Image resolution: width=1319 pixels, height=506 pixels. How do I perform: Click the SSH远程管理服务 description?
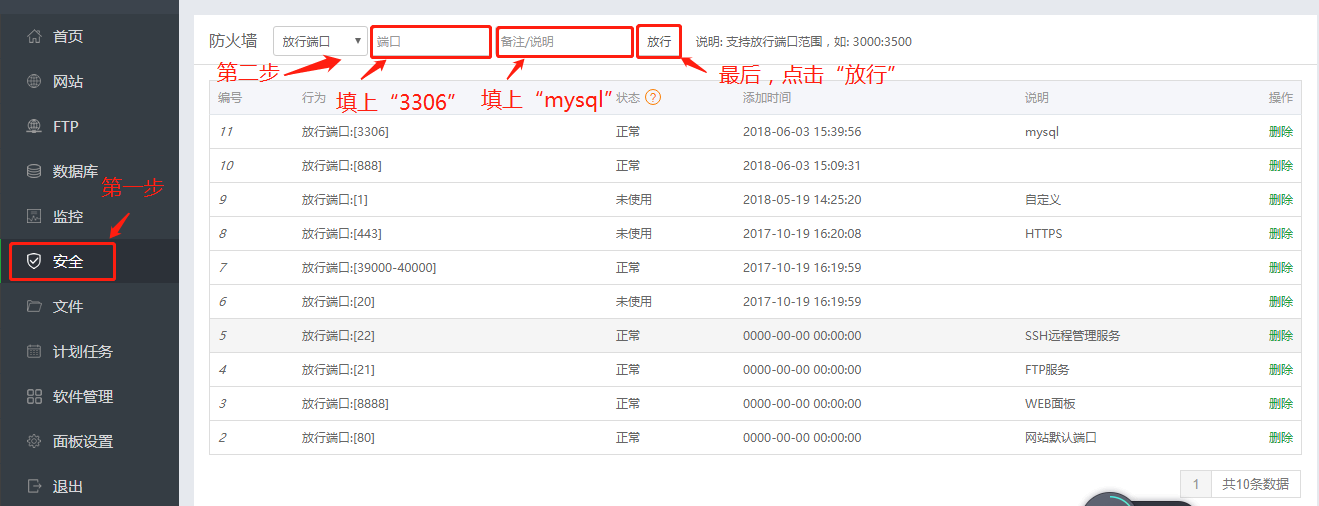click(1072, 335)
